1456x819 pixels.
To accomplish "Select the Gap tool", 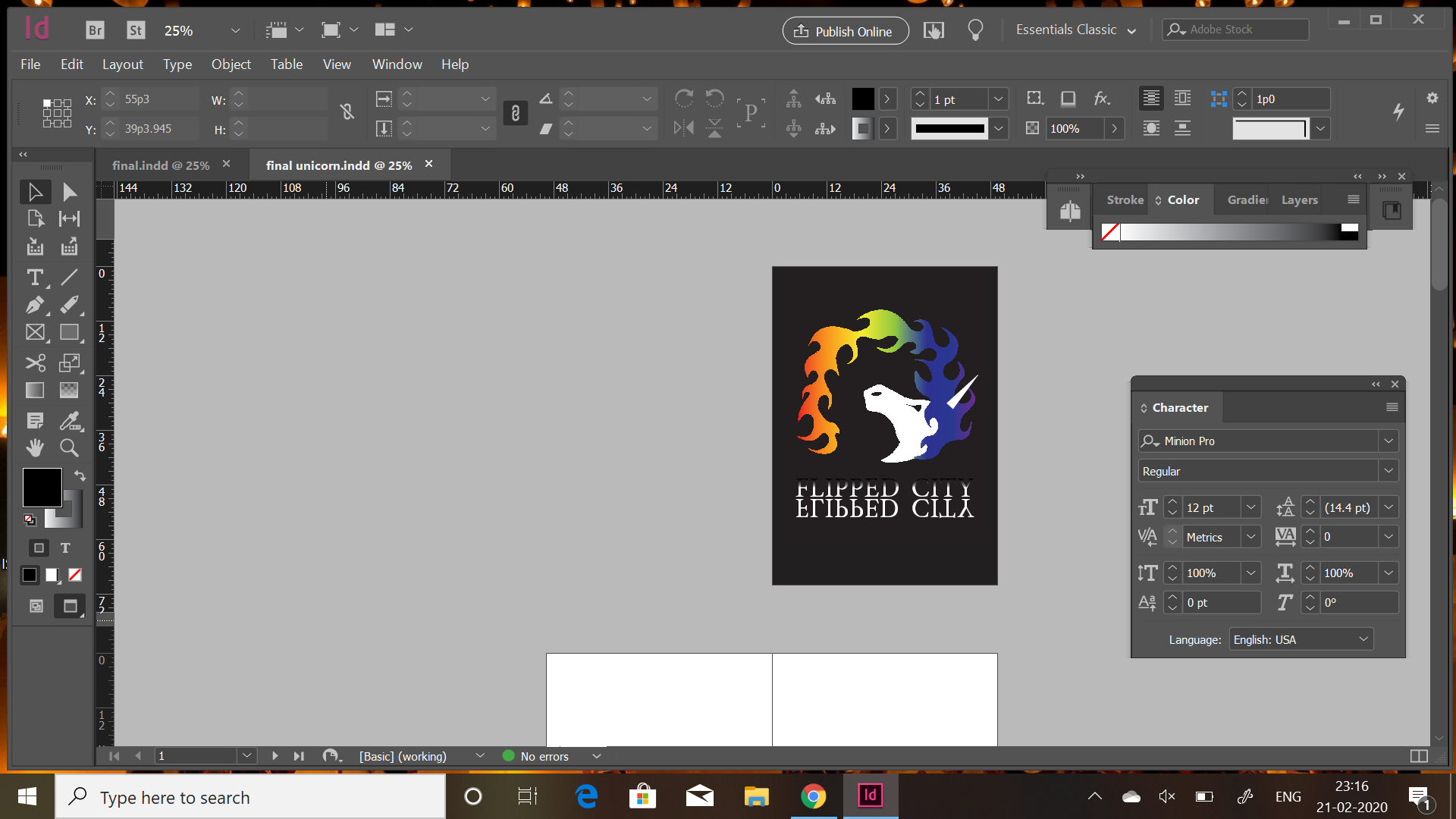I will pos(69,219).
